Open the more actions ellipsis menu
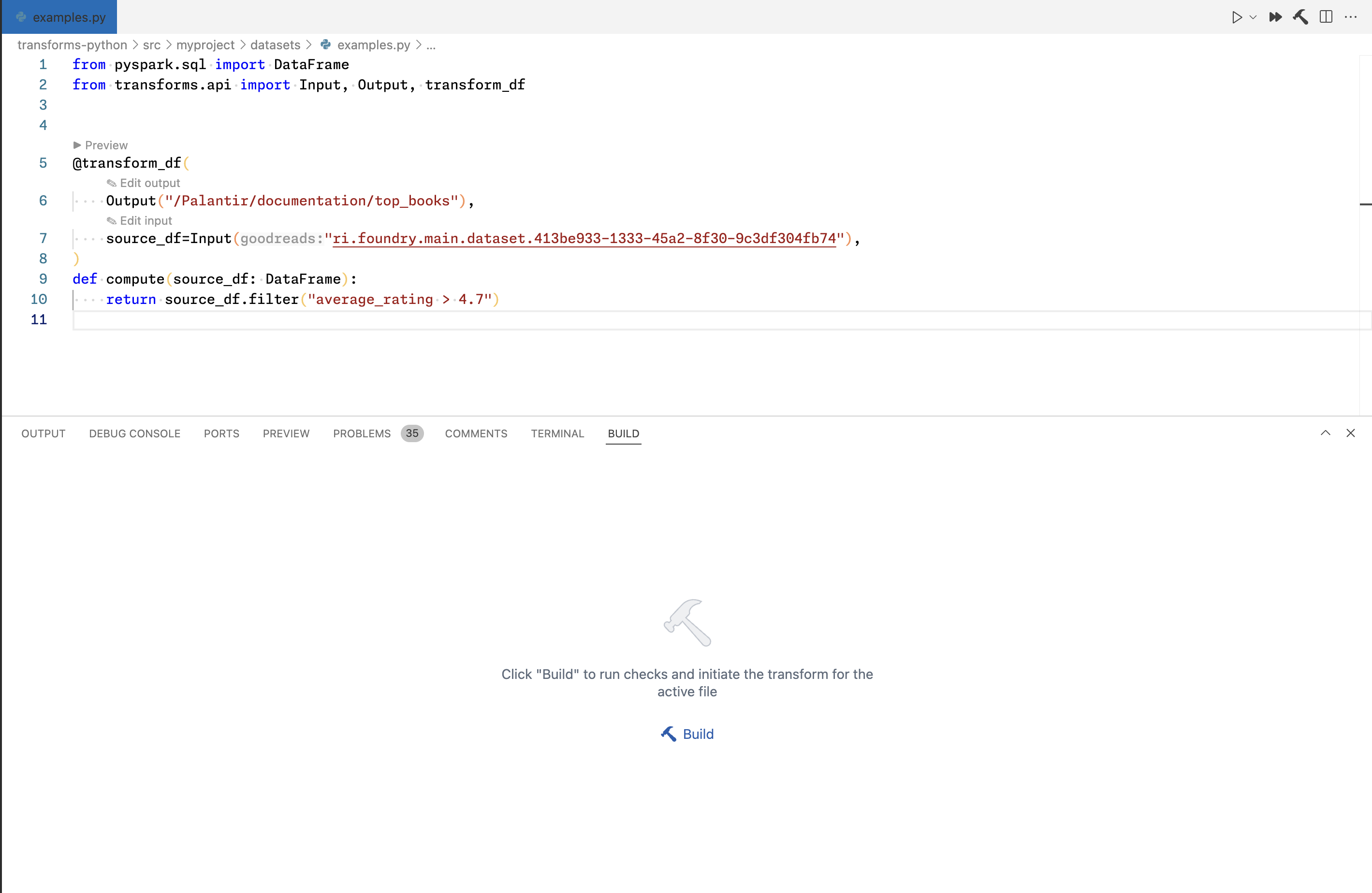Viewport: 1372px width, 893px height. coord(1351,17)
